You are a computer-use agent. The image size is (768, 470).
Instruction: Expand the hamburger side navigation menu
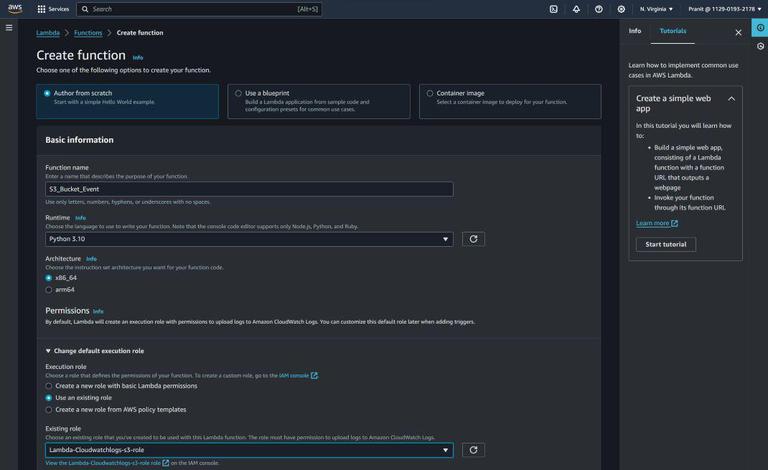(9, 28)
